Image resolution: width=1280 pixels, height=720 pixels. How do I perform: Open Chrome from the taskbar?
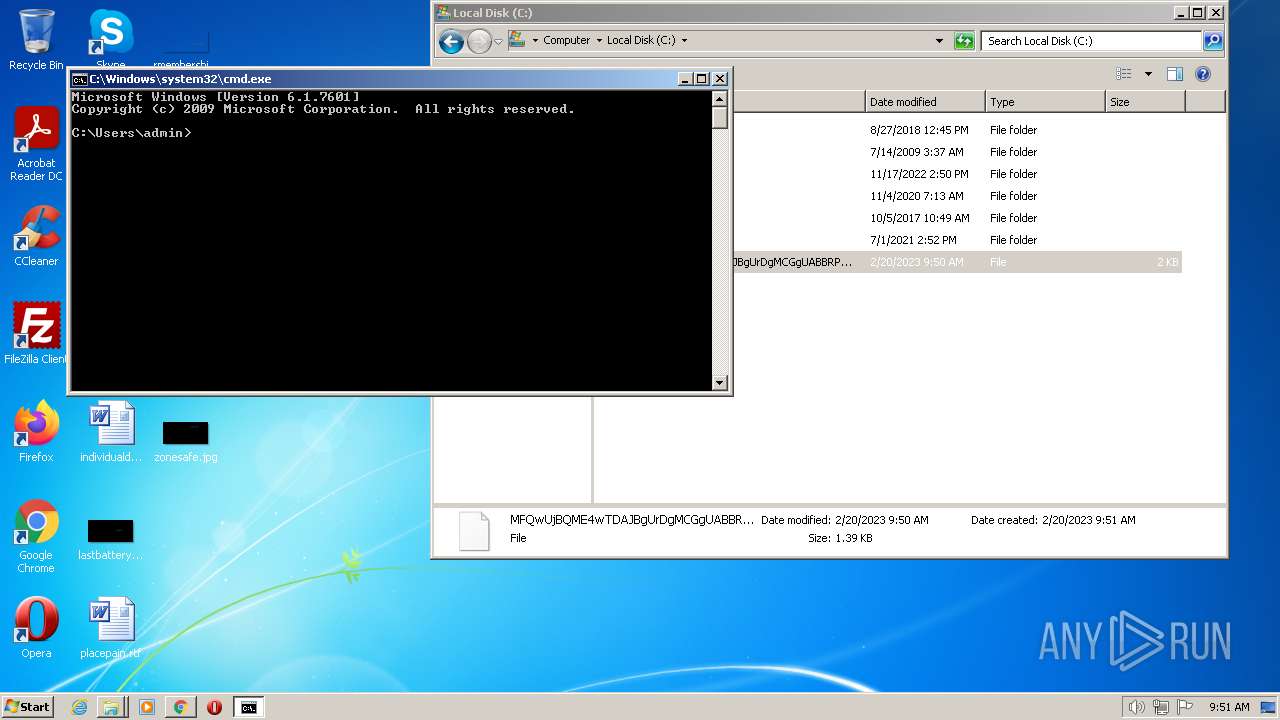180,707
